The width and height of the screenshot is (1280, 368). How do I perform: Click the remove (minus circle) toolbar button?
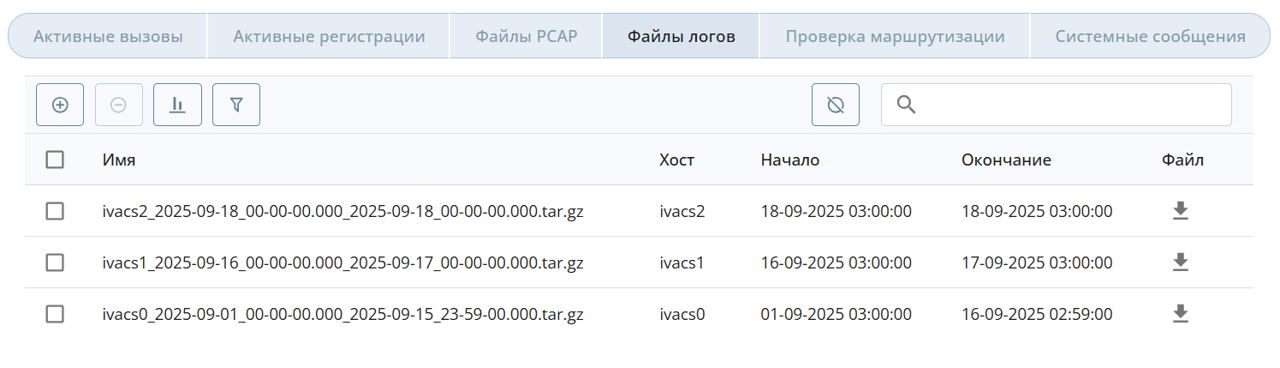coord(119,105)
